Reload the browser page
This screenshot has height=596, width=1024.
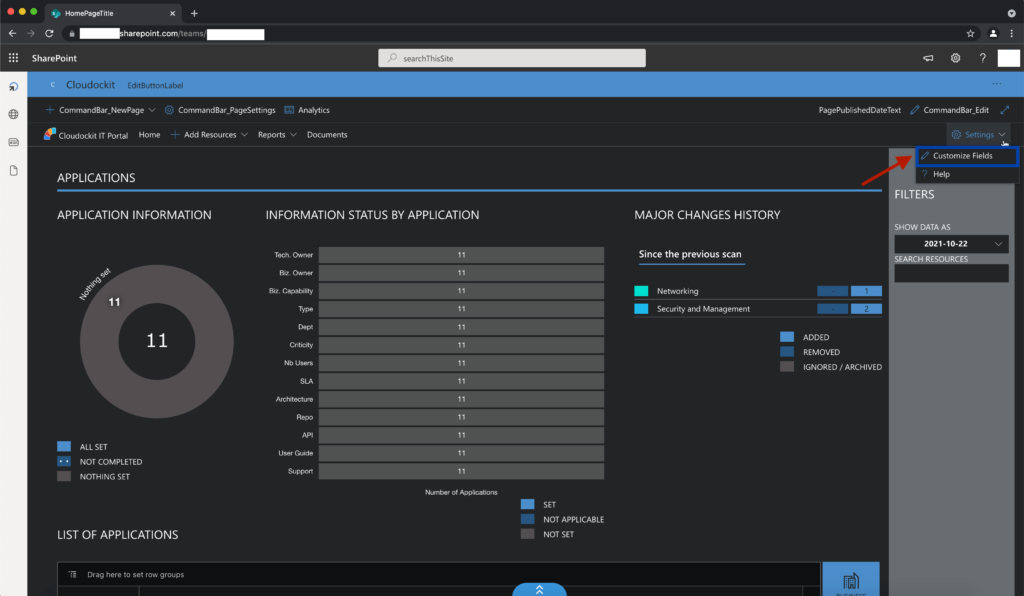tap(49, 33)
